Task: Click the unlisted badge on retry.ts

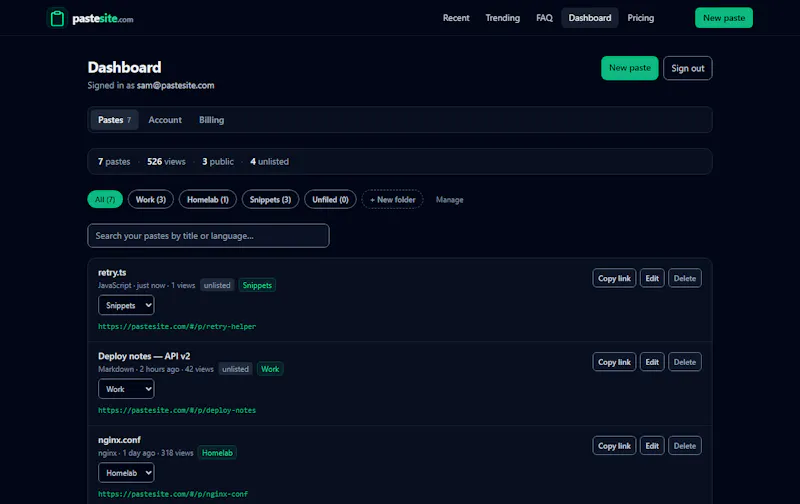Action: [x=217, y=285]
